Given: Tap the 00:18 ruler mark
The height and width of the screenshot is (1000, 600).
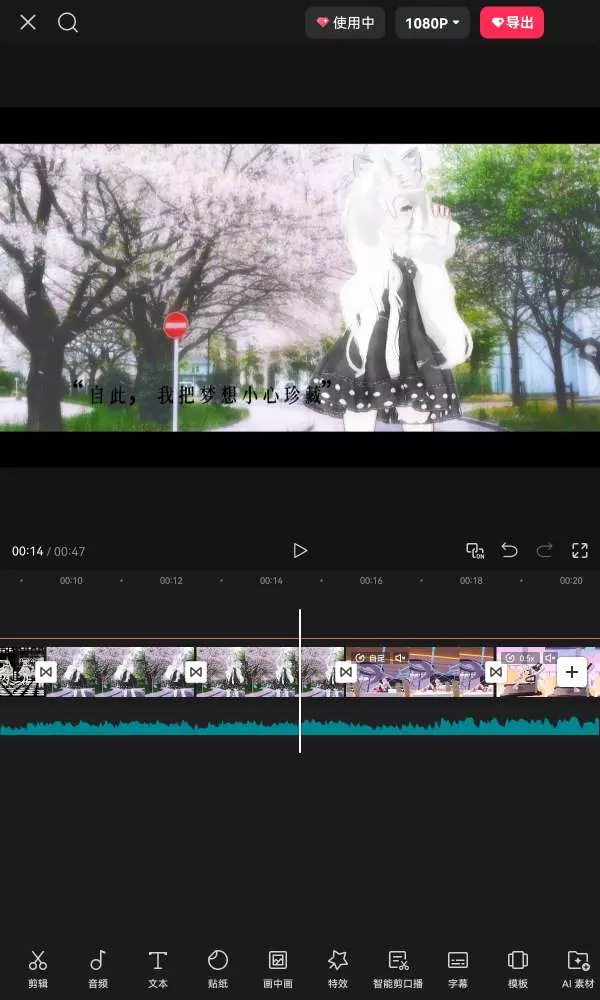Looking at the screenshot, I should click(471, 581).
